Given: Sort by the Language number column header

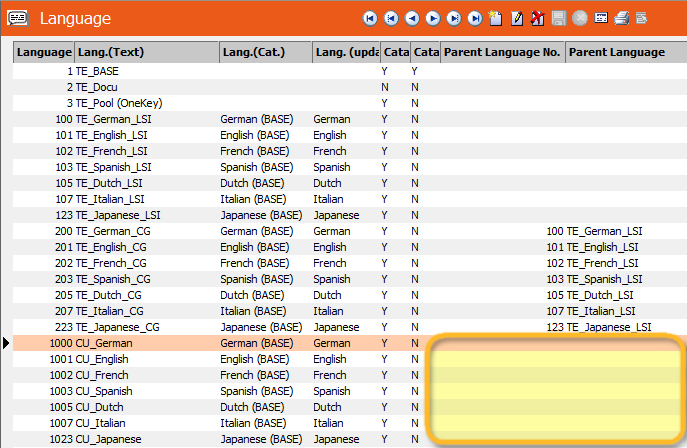Looking at the screenshot, I should click(44, 53).
